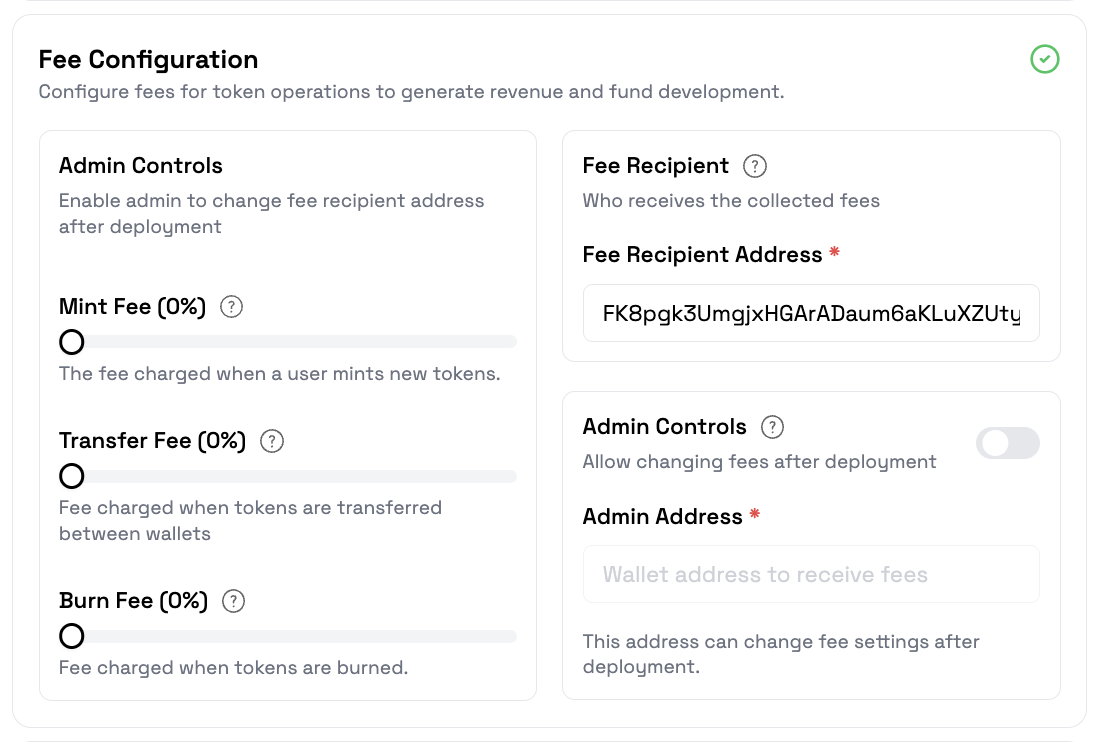The width and height of the screenshot is (1108, 742).
Task: Click the Mint Fee slider handle
Action: [71, 342]
